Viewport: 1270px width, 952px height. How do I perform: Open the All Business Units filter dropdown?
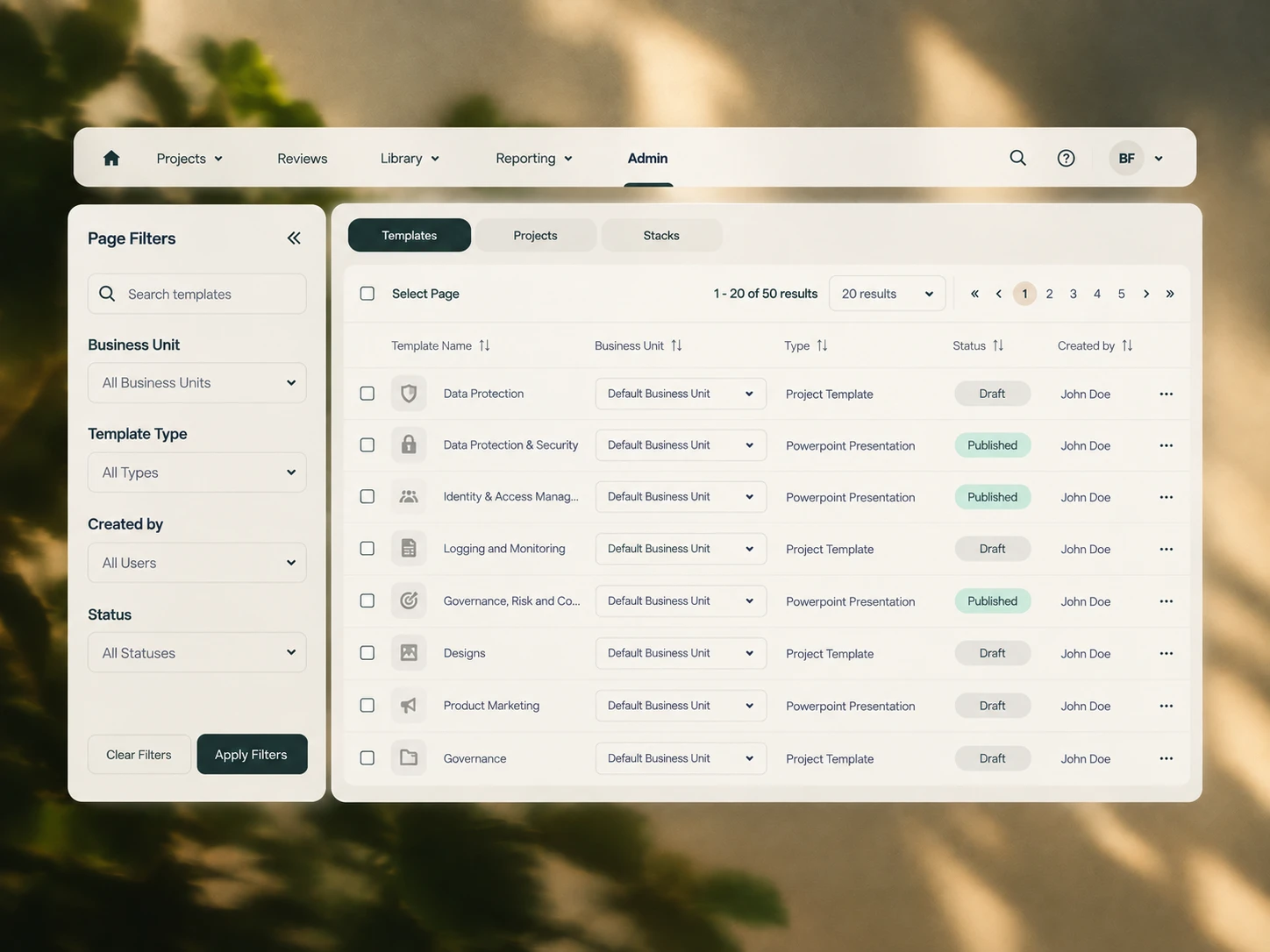(x=197, y=383)
